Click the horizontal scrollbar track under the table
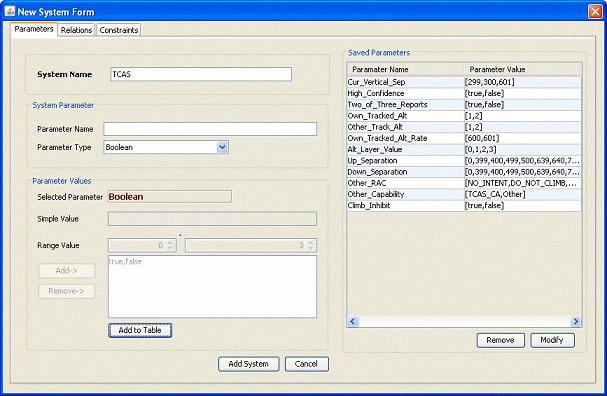The width and height of the screenshot is (607, 396). (464, 321)
